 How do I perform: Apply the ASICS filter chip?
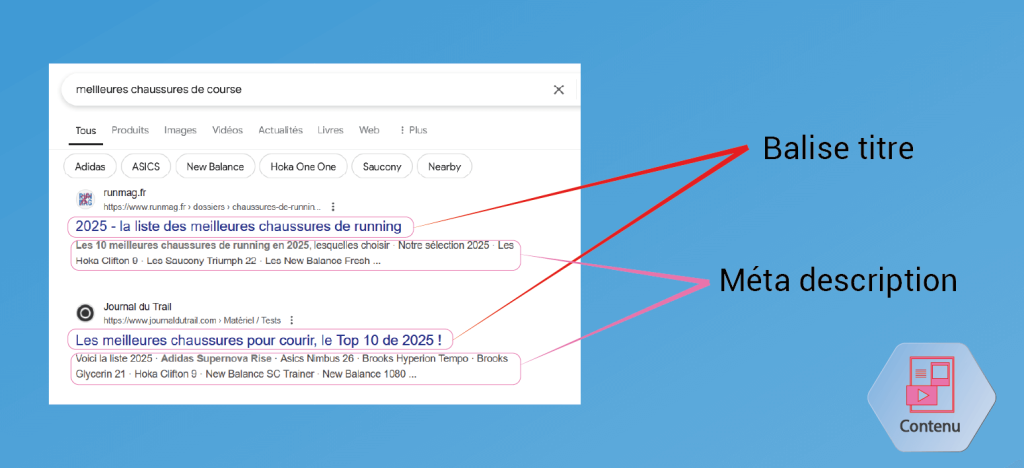click(146, 166)
